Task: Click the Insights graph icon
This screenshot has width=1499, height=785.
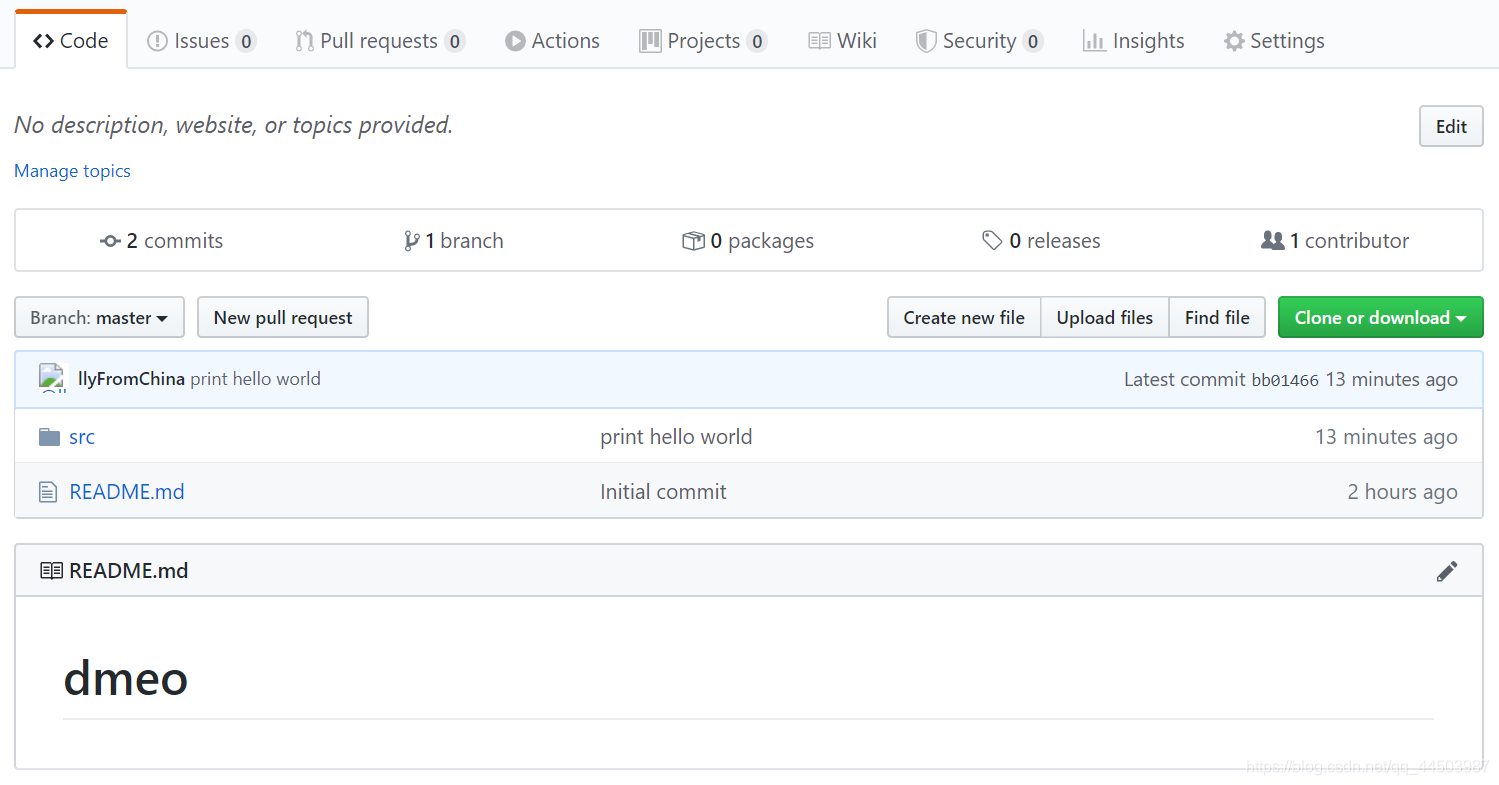Action: click(1094, 41)
